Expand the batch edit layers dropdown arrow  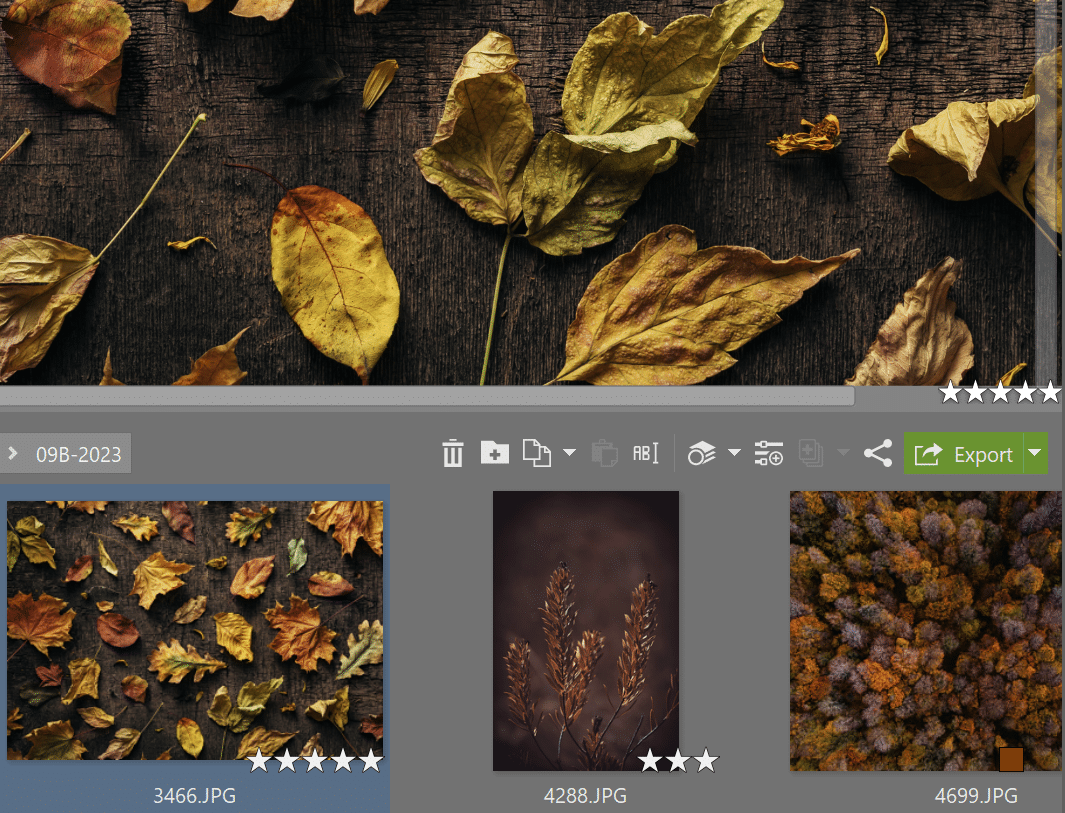[734, 454]
